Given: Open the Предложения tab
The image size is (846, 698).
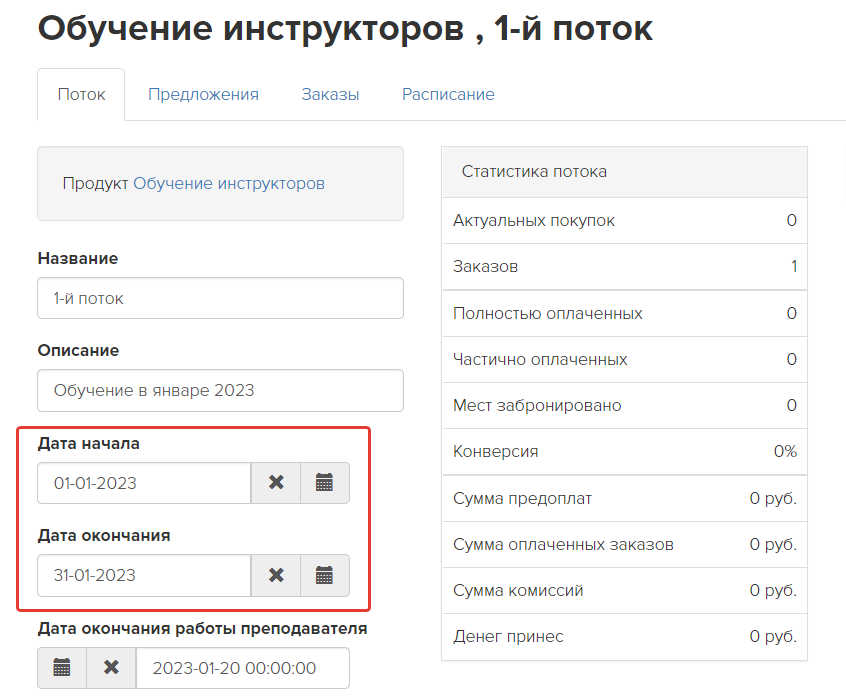Looking at the screenshot, I should 203,94.
